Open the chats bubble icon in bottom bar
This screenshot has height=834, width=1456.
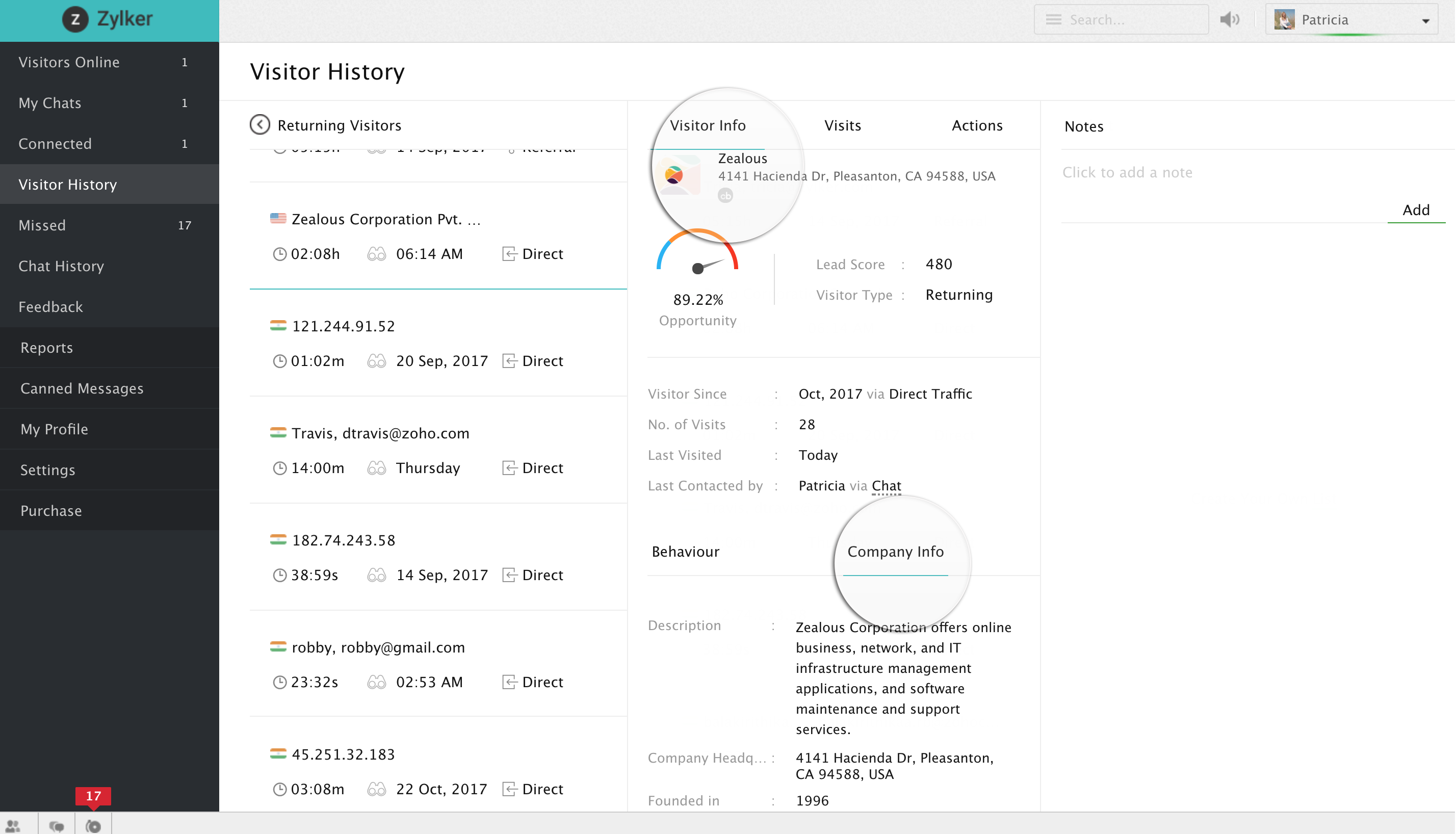pyautogui.click(x=56, y=825)
